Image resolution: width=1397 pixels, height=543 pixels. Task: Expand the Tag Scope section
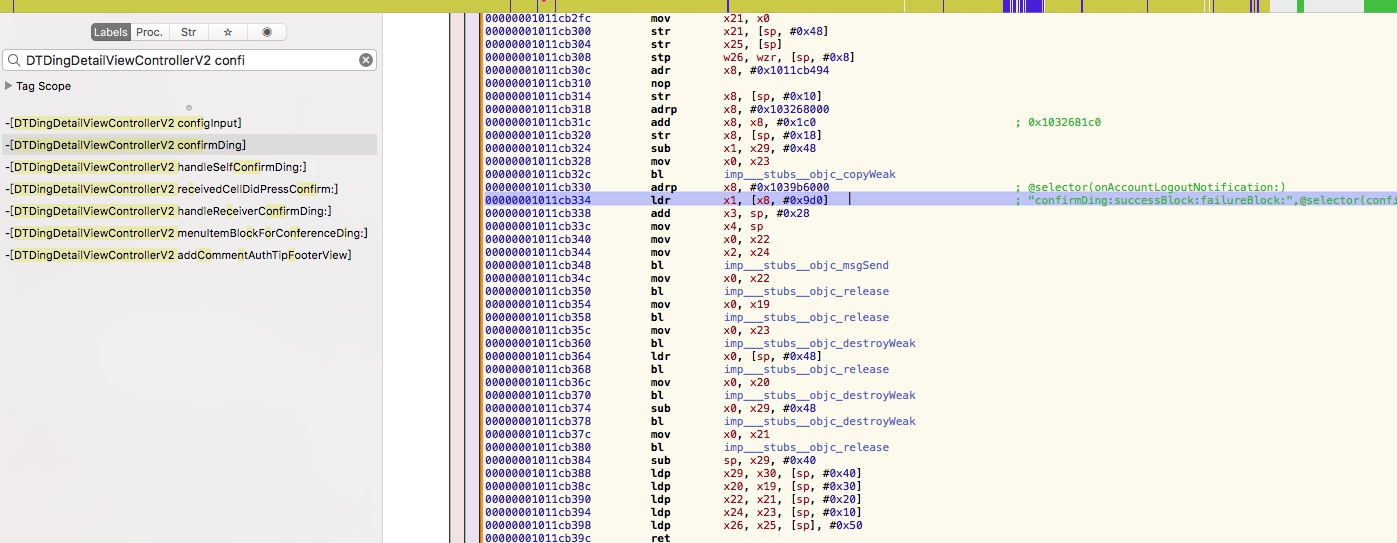[x=9, y=86]
